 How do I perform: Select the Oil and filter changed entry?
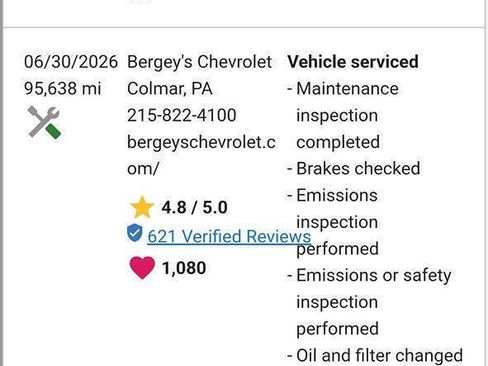[x=375, y=355]
